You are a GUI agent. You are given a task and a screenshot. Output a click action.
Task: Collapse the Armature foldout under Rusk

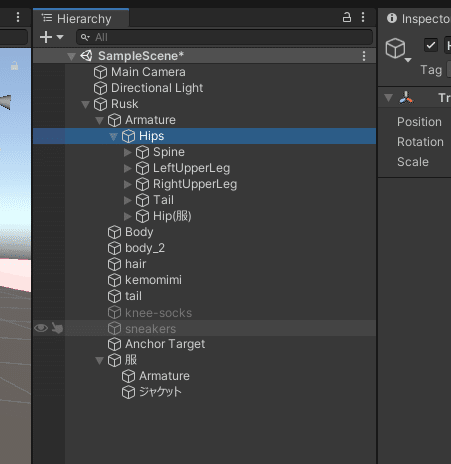[x=99, y=120]
